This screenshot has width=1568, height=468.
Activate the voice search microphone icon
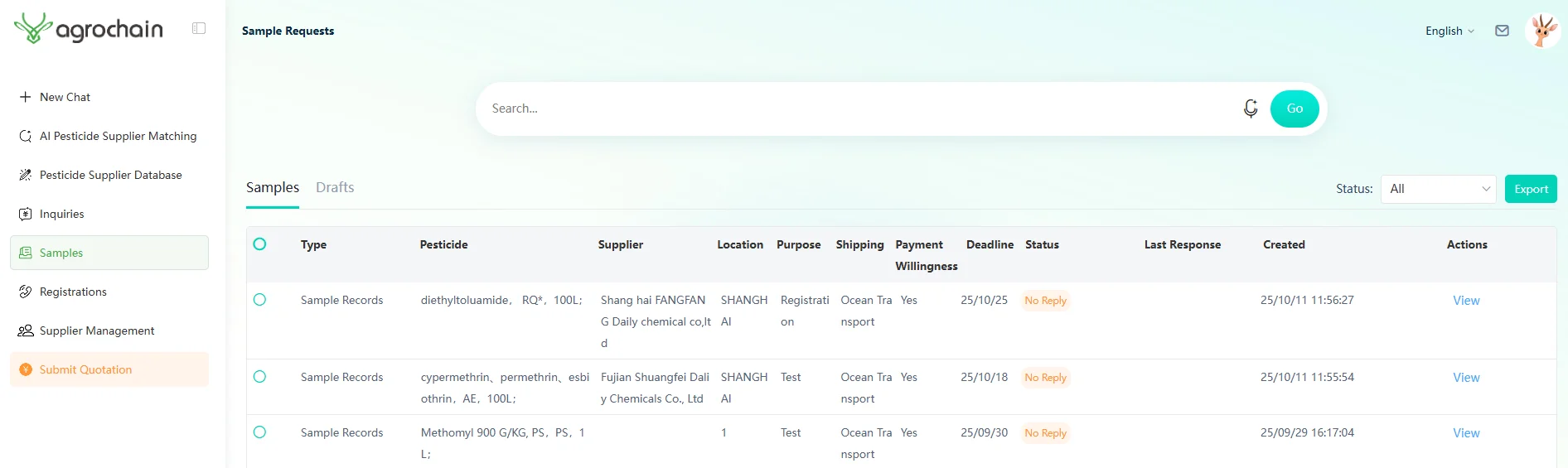coord(1251,109)
